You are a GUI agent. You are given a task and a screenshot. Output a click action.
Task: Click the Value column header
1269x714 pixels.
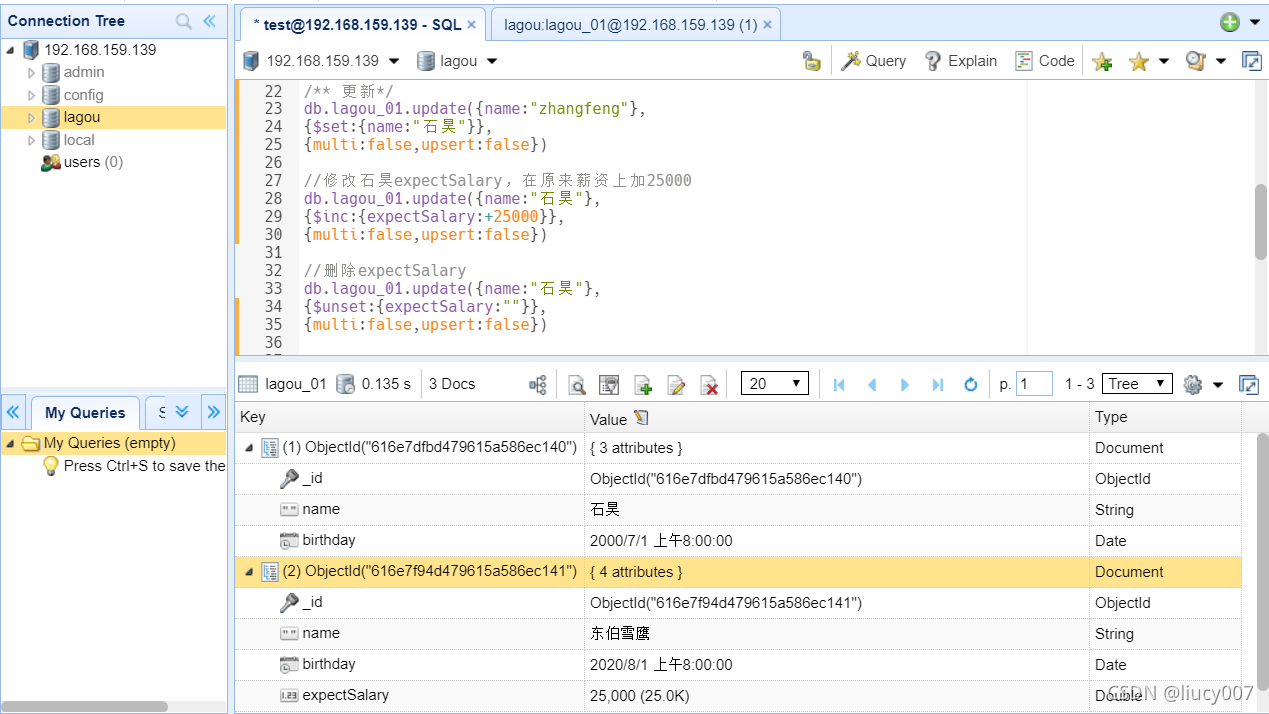(837, 418)
